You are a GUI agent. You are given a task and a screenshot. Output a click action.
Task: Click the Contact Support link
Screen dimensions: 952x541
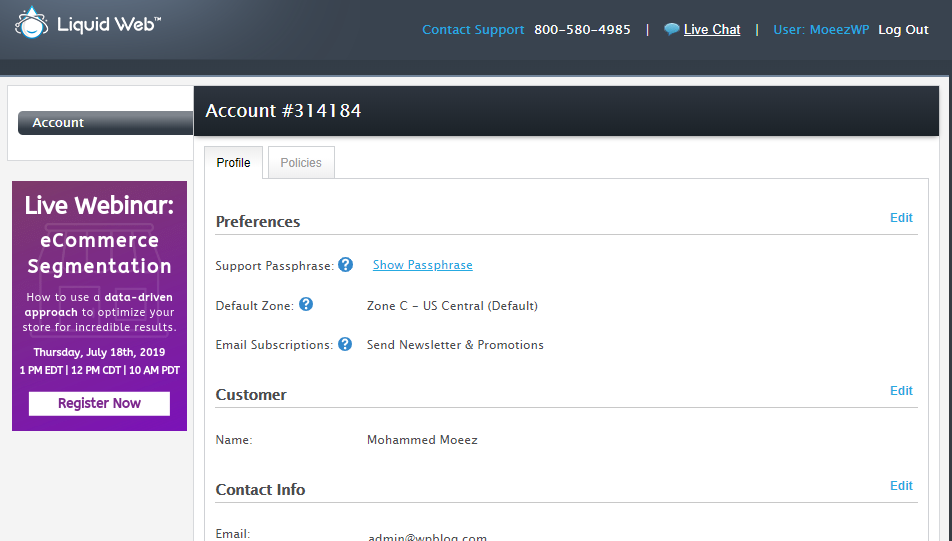pyautogui.click(x=473, y=29)
